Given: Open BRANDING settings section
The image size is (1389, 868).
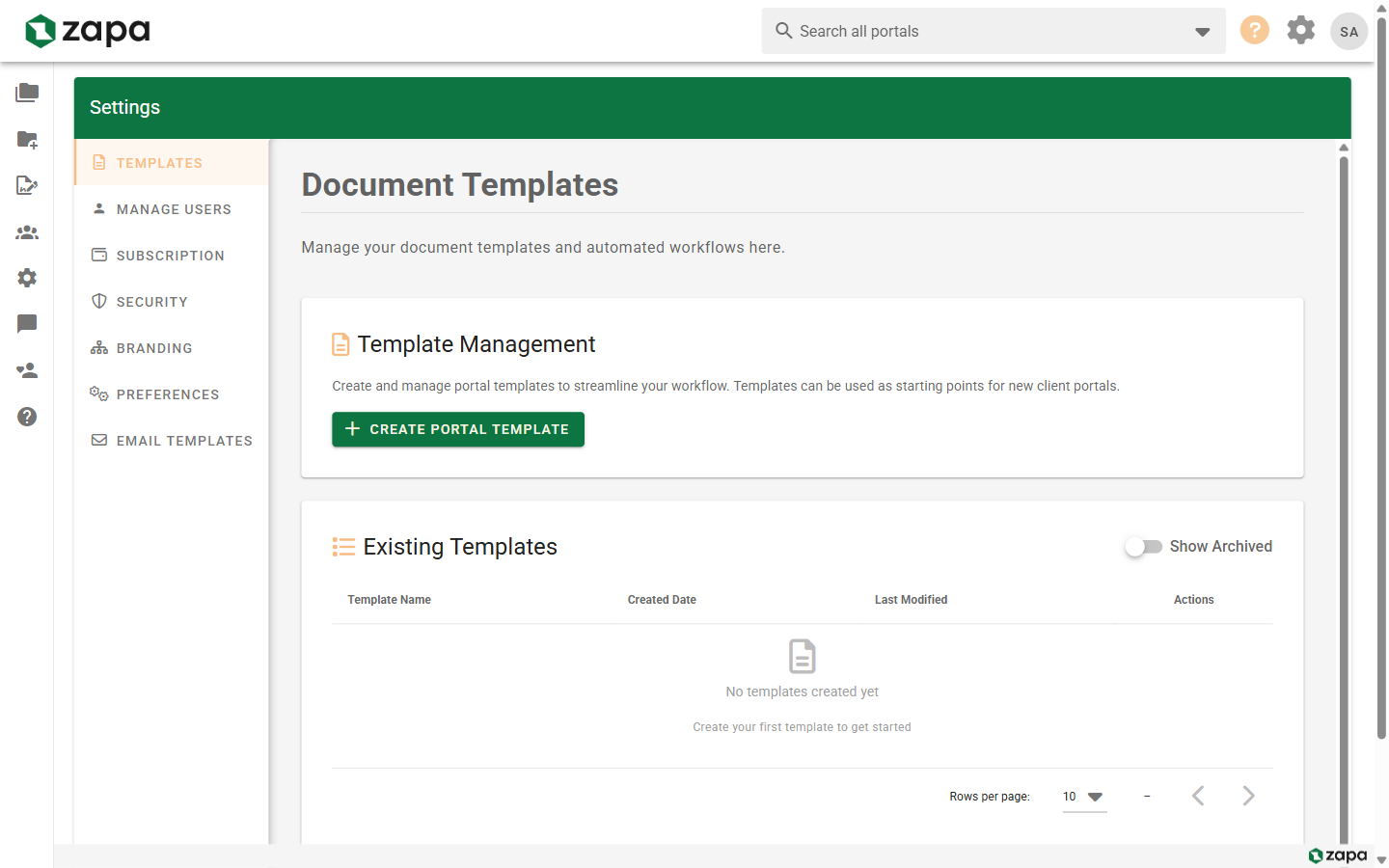Looking at the screenshot, I should click(172, 347).
